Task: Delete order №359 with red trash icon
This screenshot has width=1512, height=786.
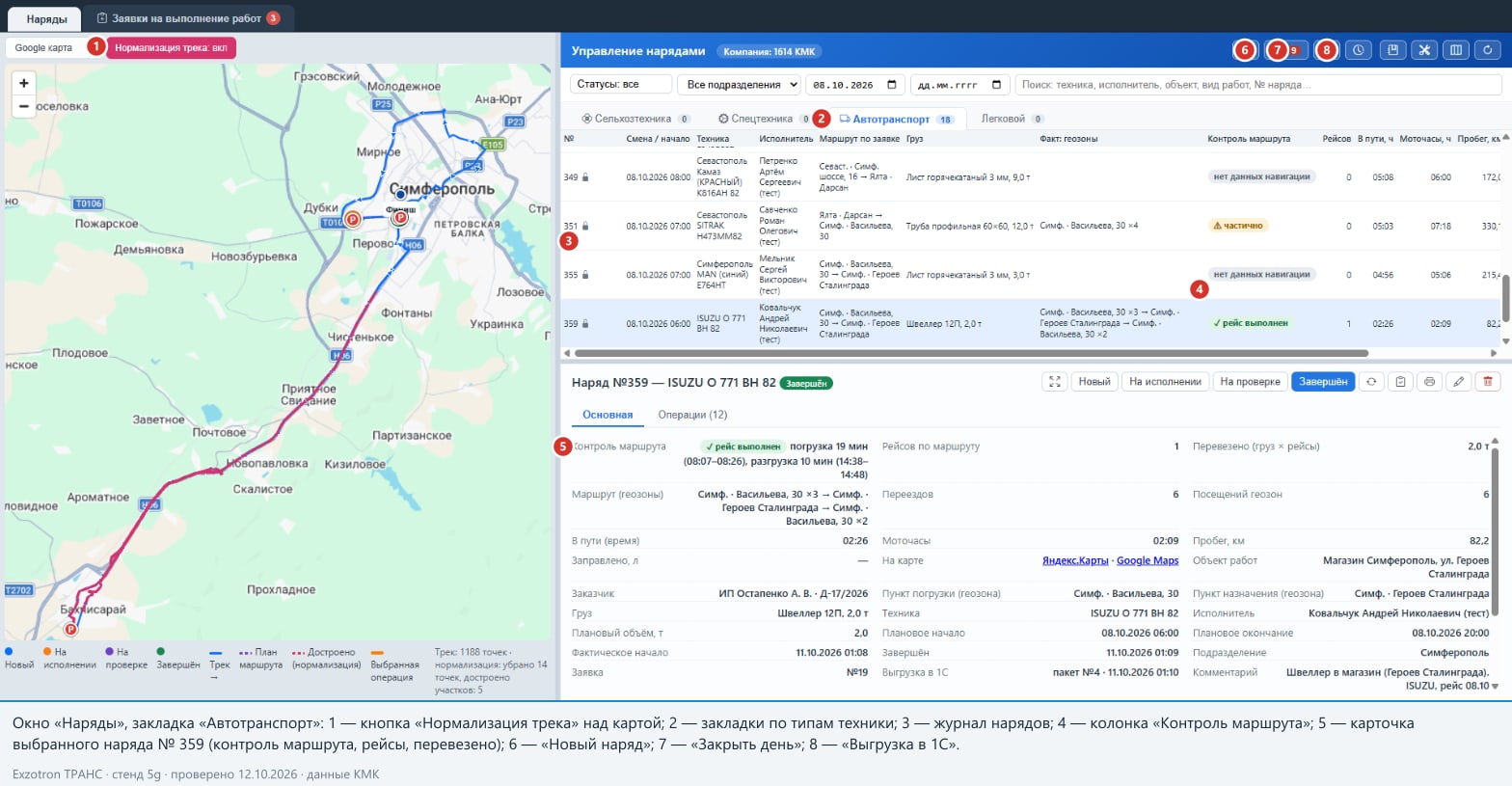Action: click(1488, 382)
